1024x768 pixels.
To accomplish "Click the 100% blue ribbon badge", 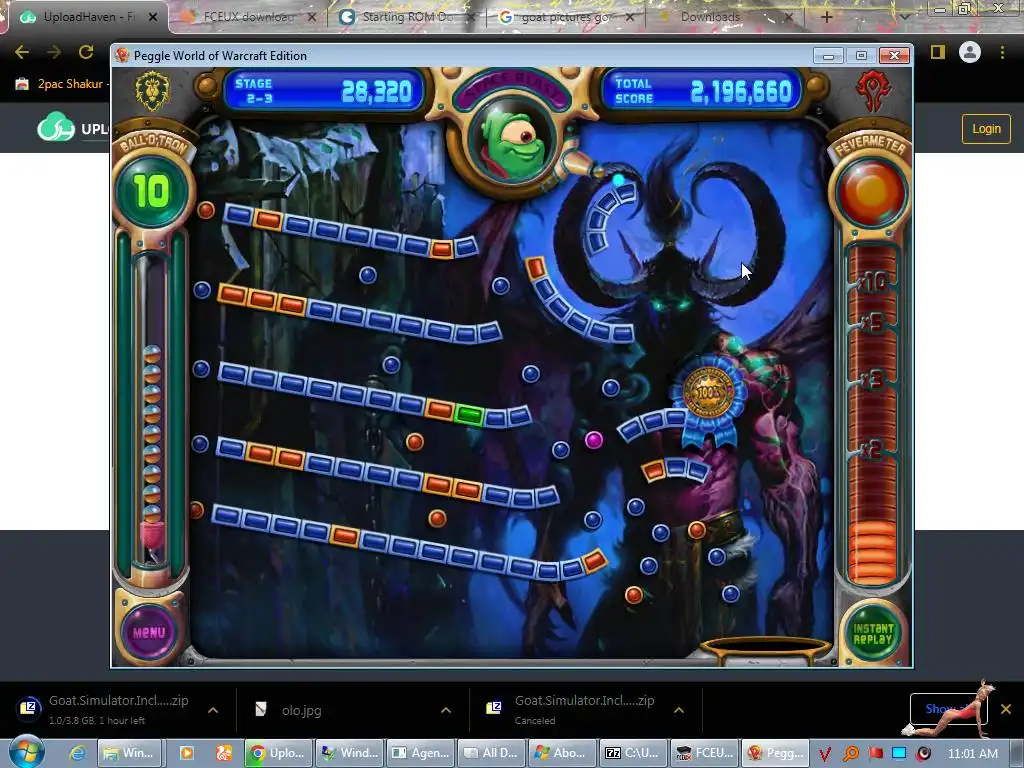I will click(x=709, y=398).
